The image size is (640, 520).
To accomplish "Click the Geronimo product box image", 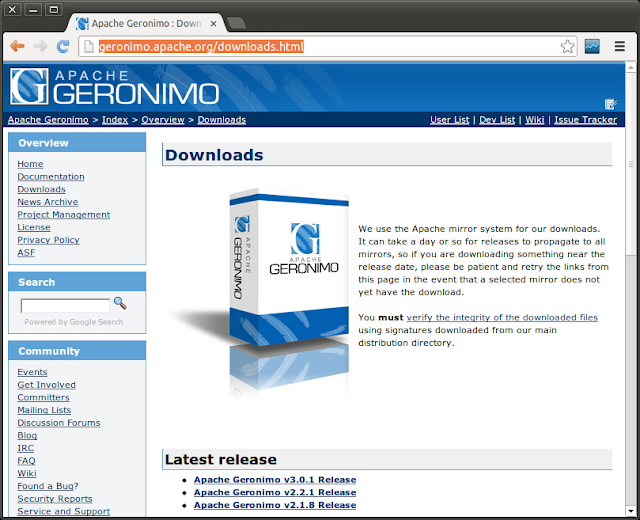I will [x=289, y=267].
